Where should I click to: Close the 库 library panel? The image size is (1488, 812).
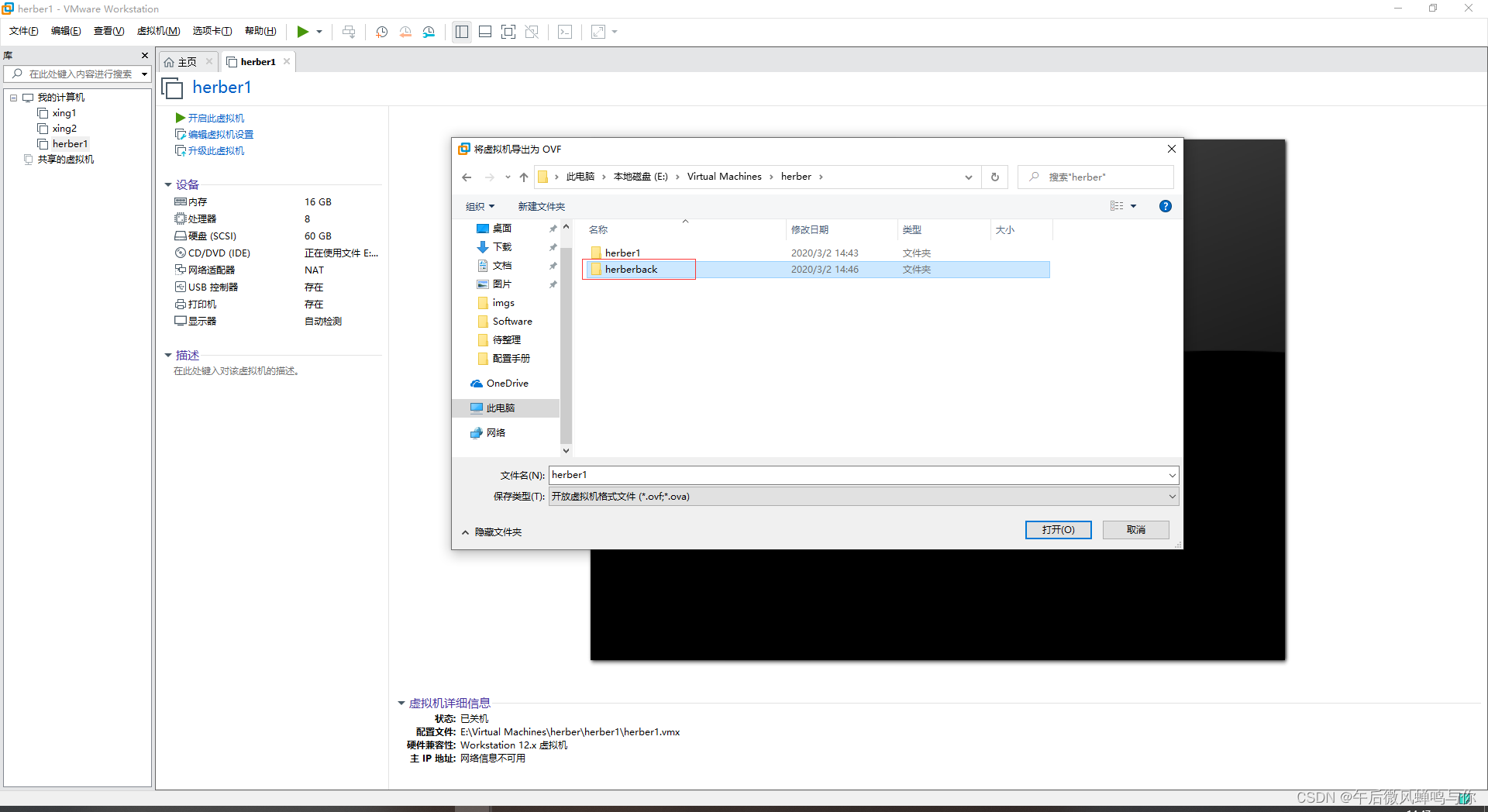click(144, 55)
